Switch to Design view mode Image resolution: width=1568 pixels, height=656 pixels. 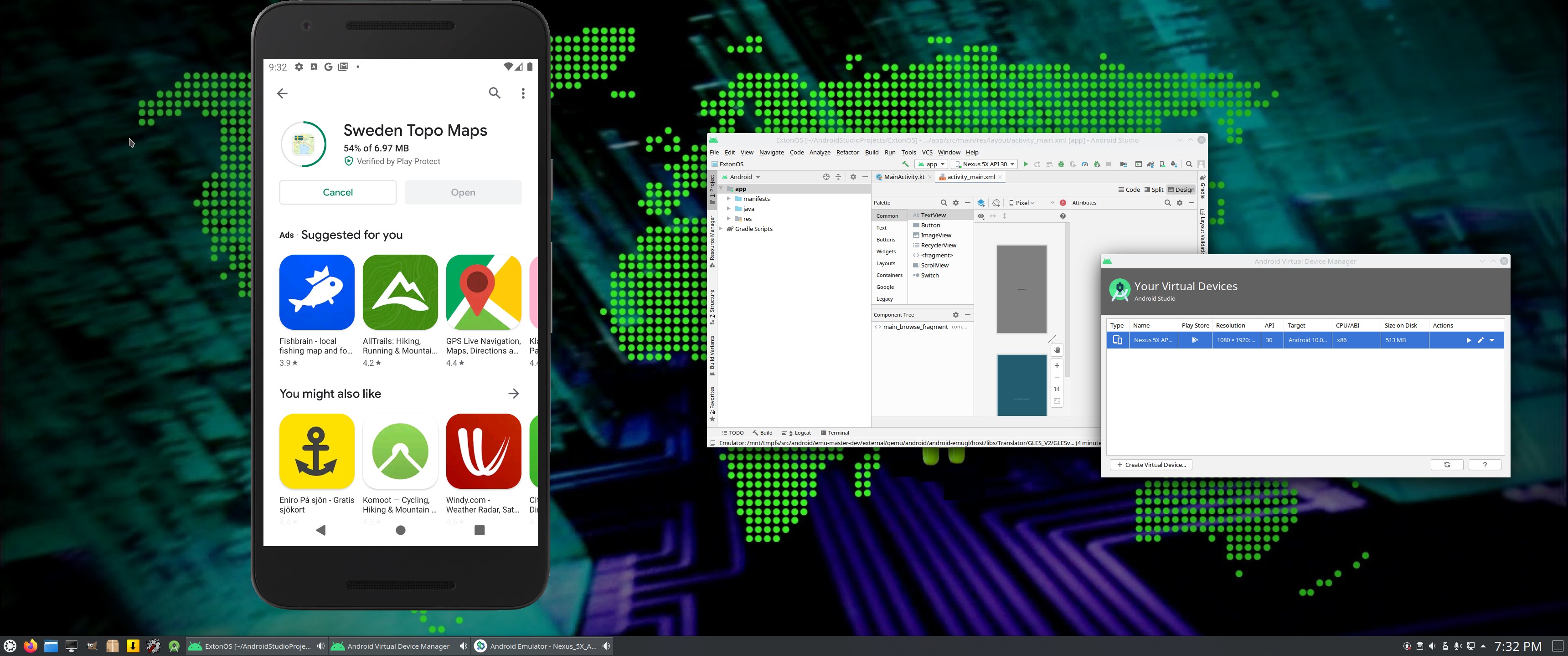pos(1181,190)
